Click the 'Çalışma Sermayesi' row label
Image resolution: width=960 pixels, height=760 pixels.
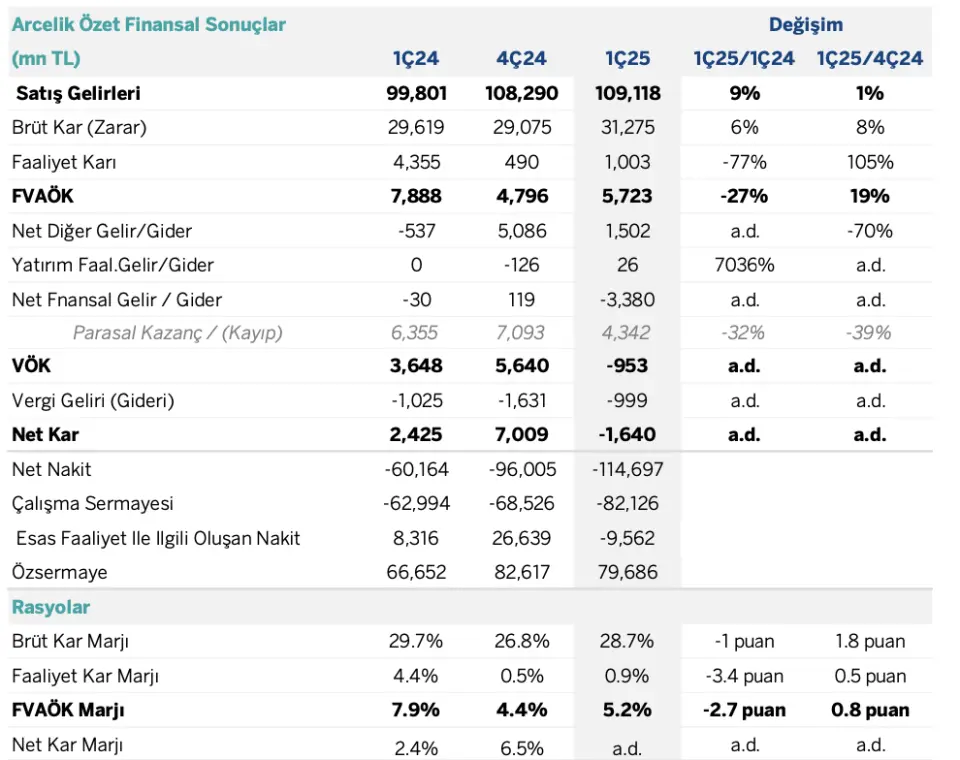[92, 503]
